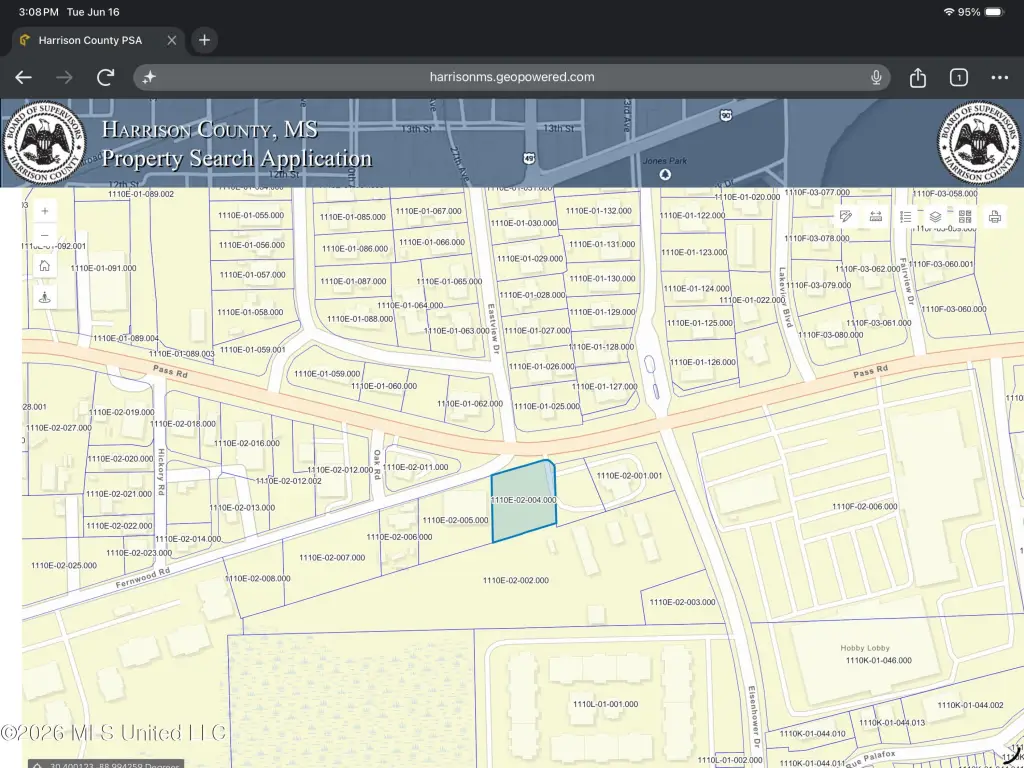1024x768 pixels.
Task: Print the current map view
Action: 995,216
